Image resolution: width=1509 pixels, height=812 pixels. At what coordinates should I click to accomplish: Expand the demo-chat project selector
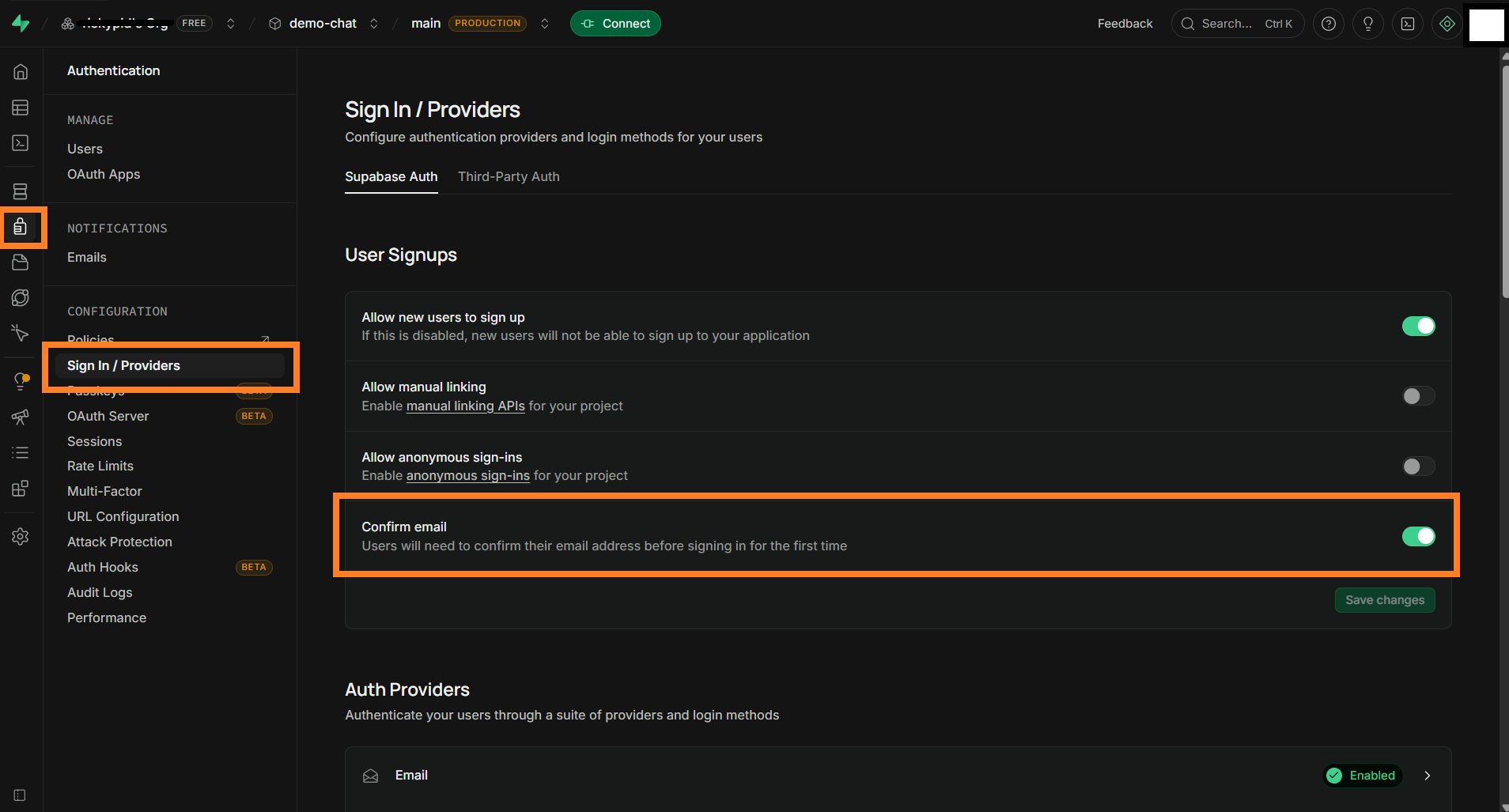tap(374, 24)
